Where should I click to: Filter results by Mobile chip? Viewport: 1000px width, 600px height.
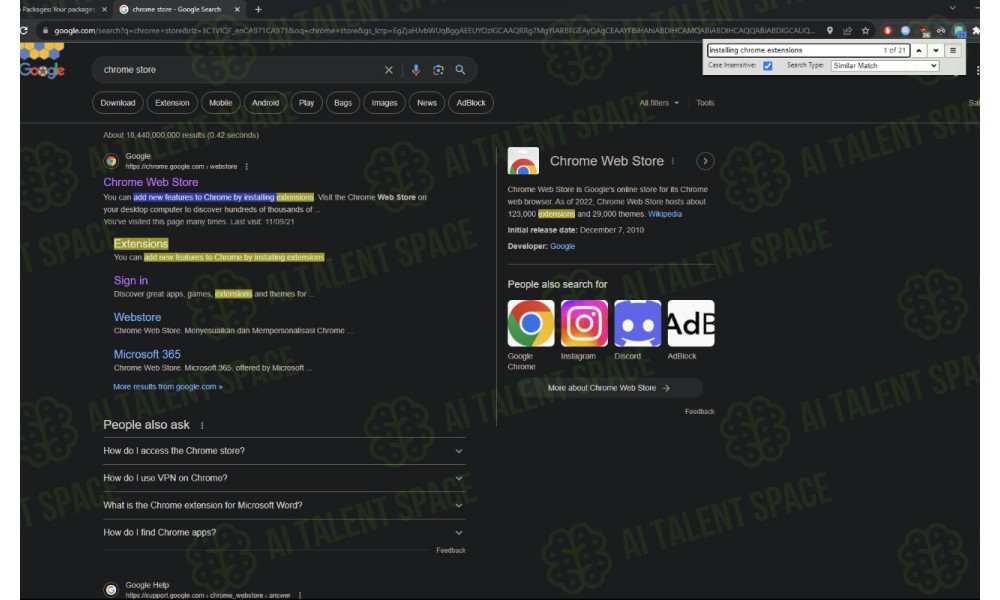221,103
